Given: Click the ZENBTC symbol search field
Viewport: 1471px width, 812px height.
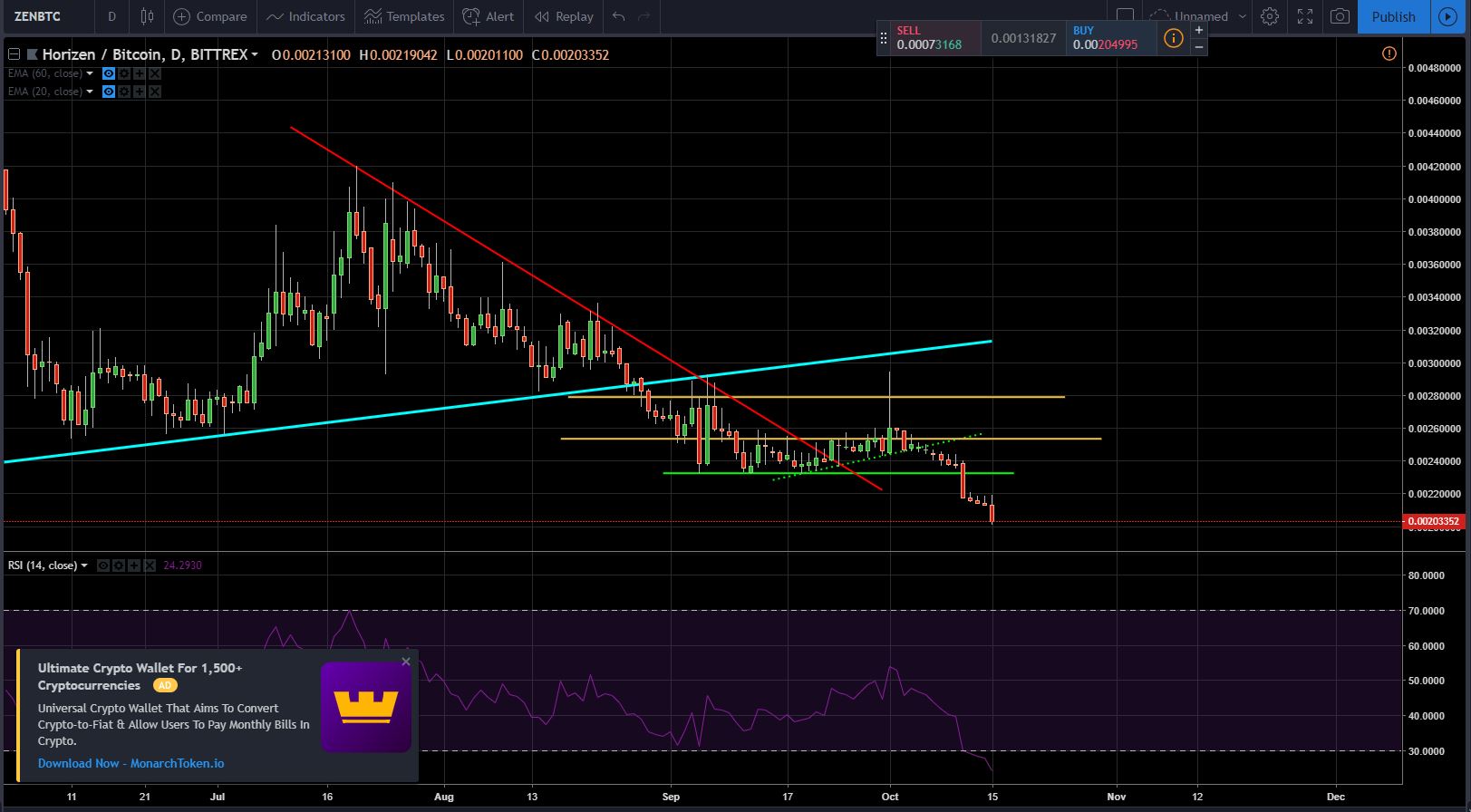Looking at the screenshot, I should 47,16.
